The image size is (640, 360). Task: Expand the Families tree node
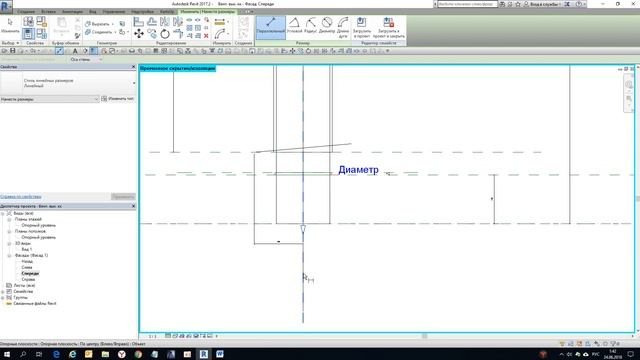pos(3,291)
